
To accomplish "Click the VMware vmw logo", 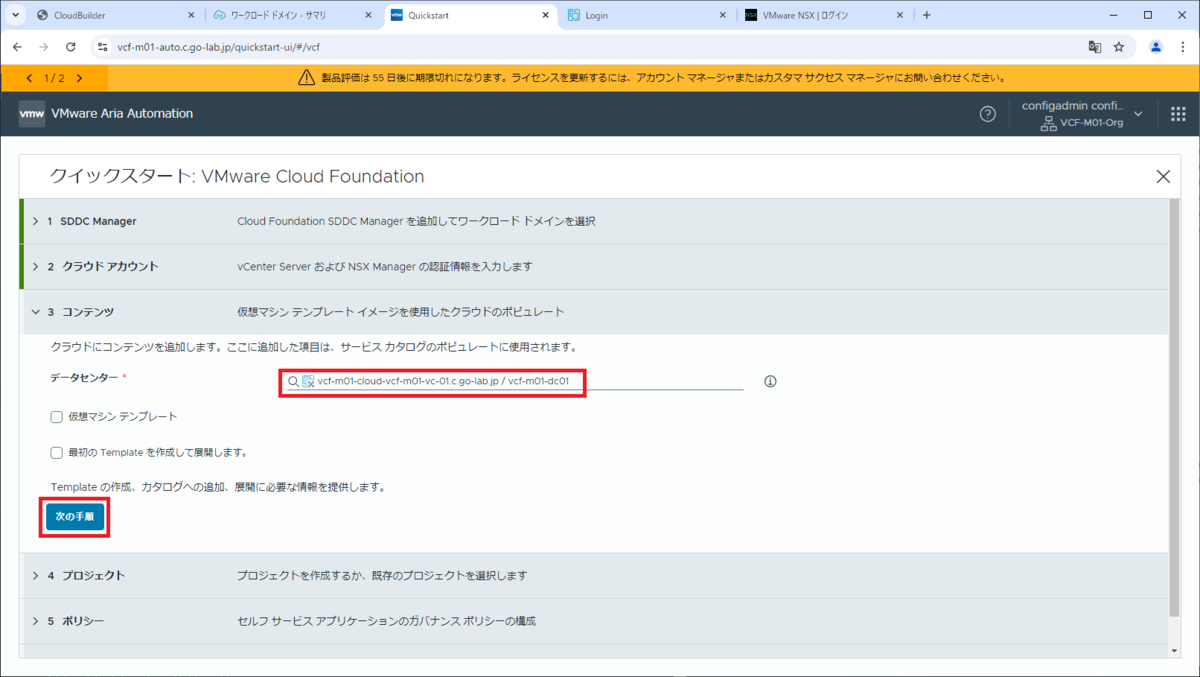I will point(32,114).
